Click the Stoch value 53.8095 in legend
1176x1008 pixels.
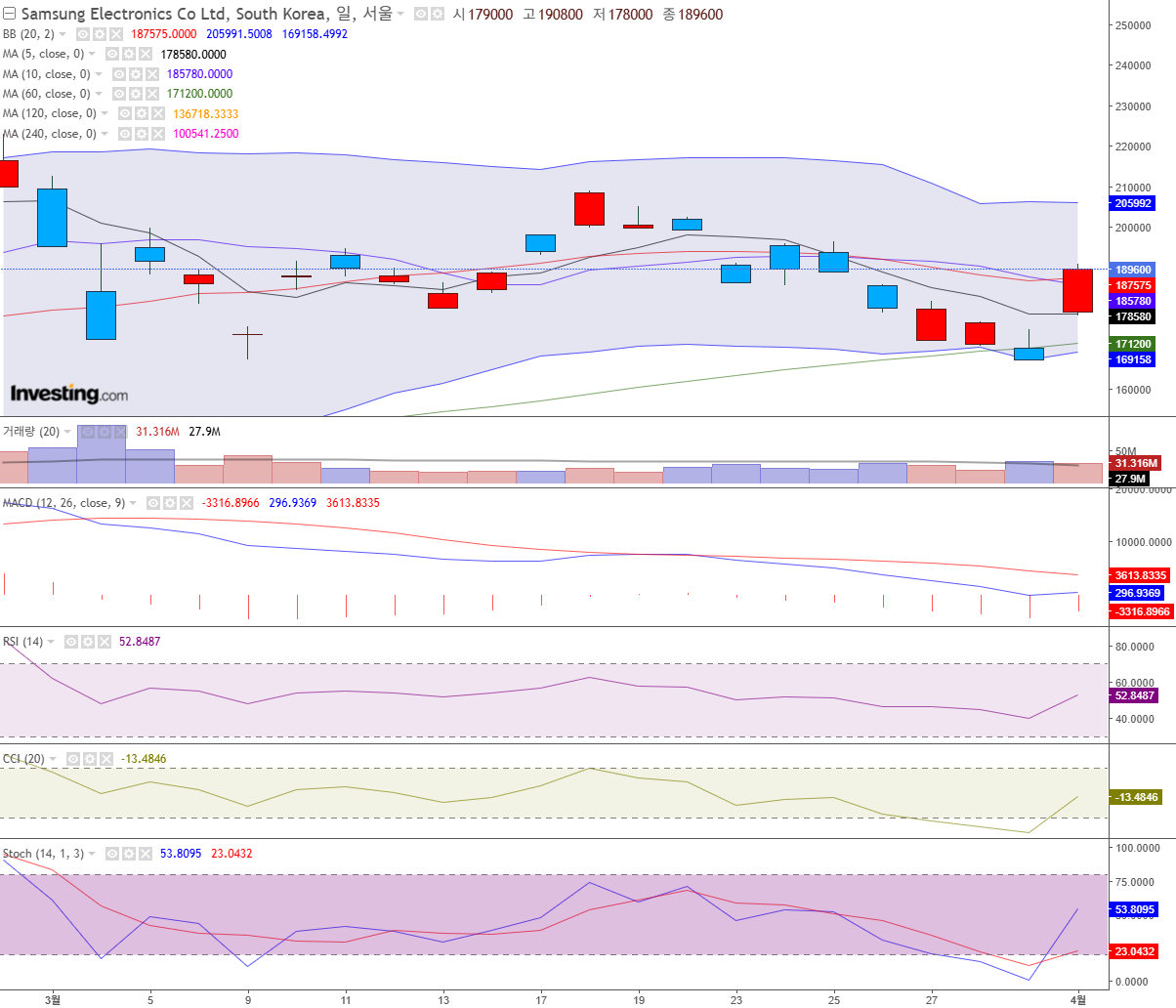pos(181,854)
